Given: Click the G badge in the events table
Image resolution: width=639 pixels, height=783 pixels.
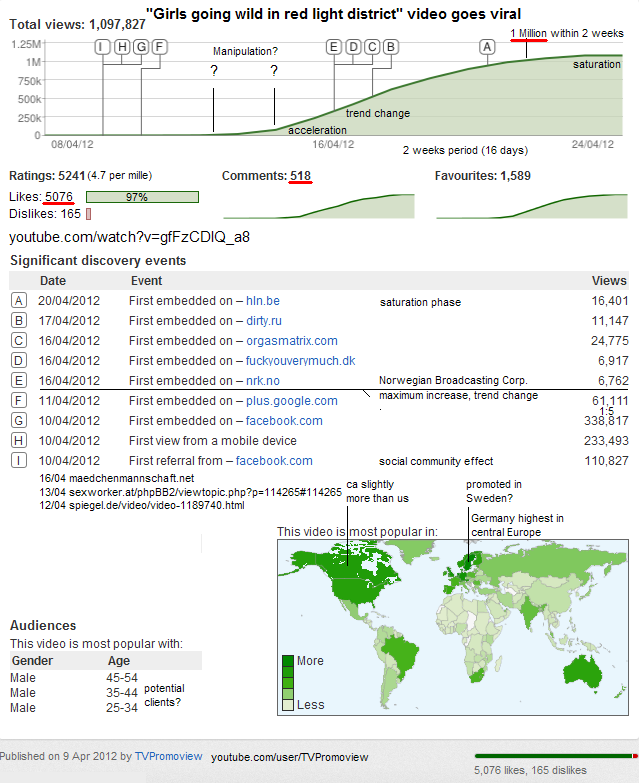Looking at the screenshot, I should click(18, 421).
